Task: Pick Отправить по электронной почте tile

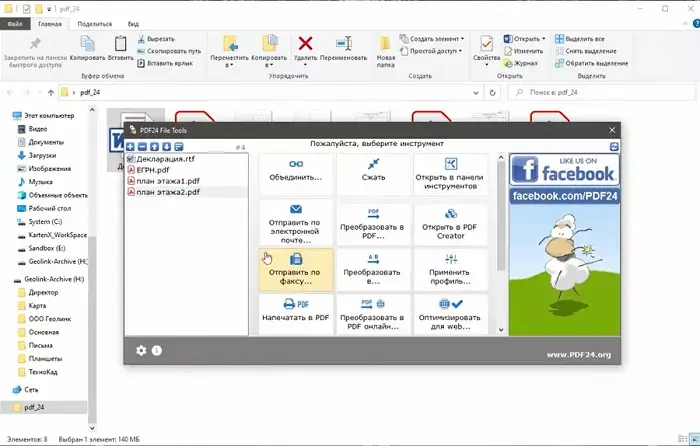Action: [x=296, y=222]
